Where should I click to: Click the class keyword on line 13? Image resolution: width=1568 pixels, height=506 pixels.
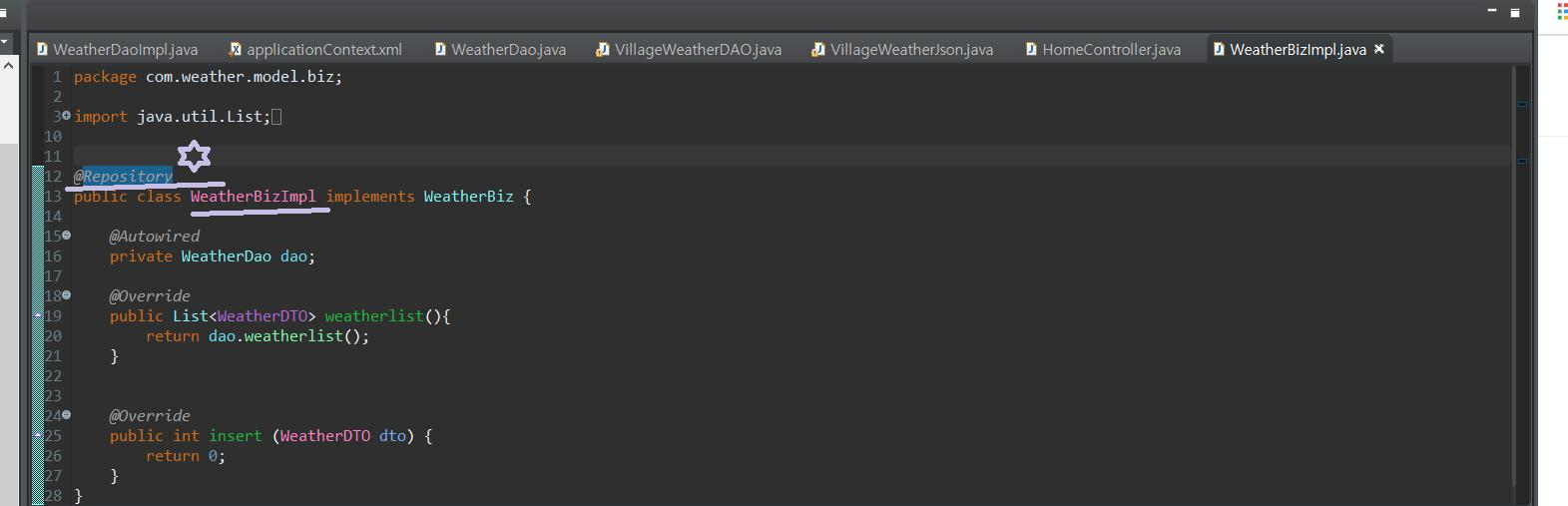159,197
